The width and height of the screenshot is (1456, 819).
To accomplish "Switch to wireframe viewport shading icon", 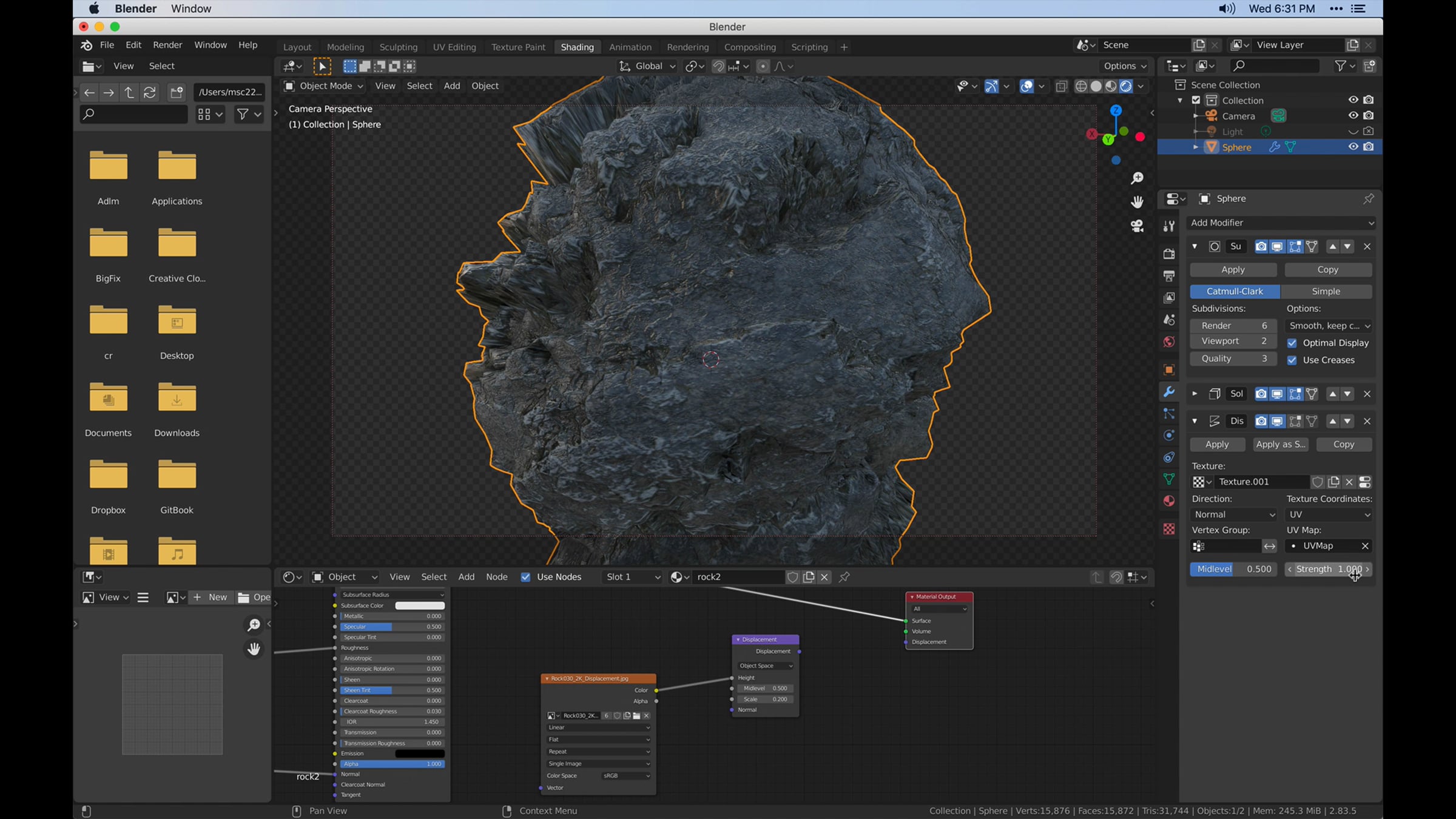I will (x=1080, y=86).
